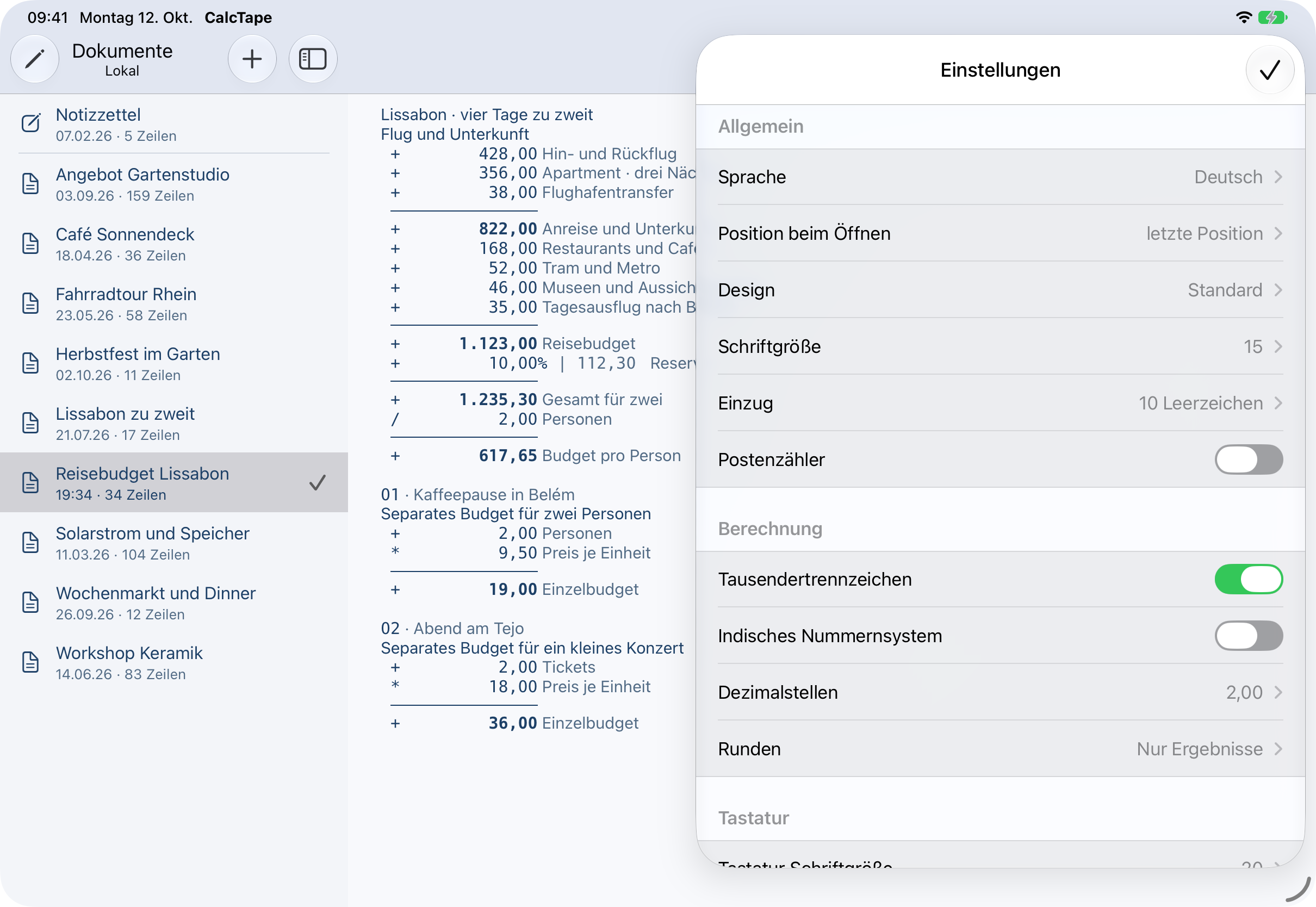Click the Lissabon zu zweit document icon
This screenshot has height=907, width=1316.
click(30, 423)
